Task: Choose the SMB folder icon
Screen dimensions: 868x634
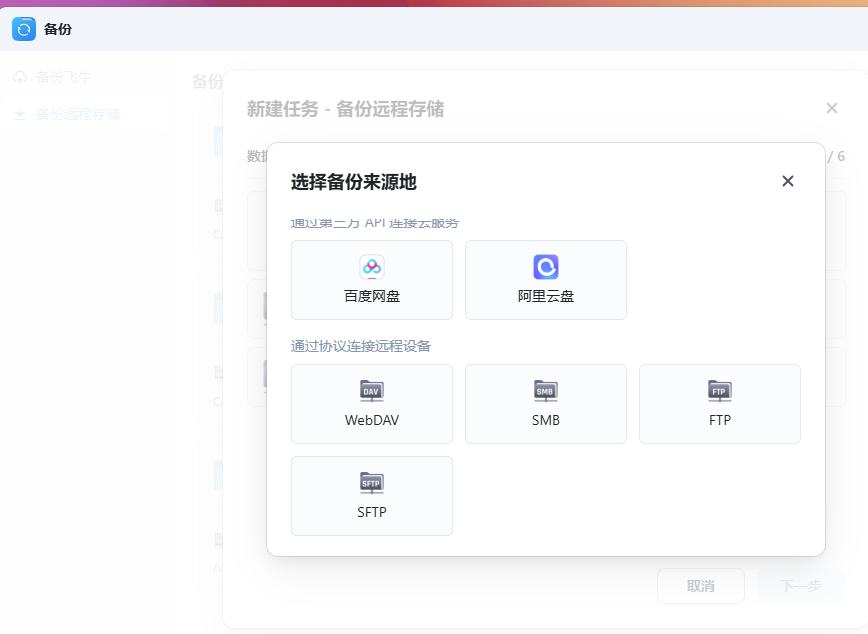Action: click(546, 391)
